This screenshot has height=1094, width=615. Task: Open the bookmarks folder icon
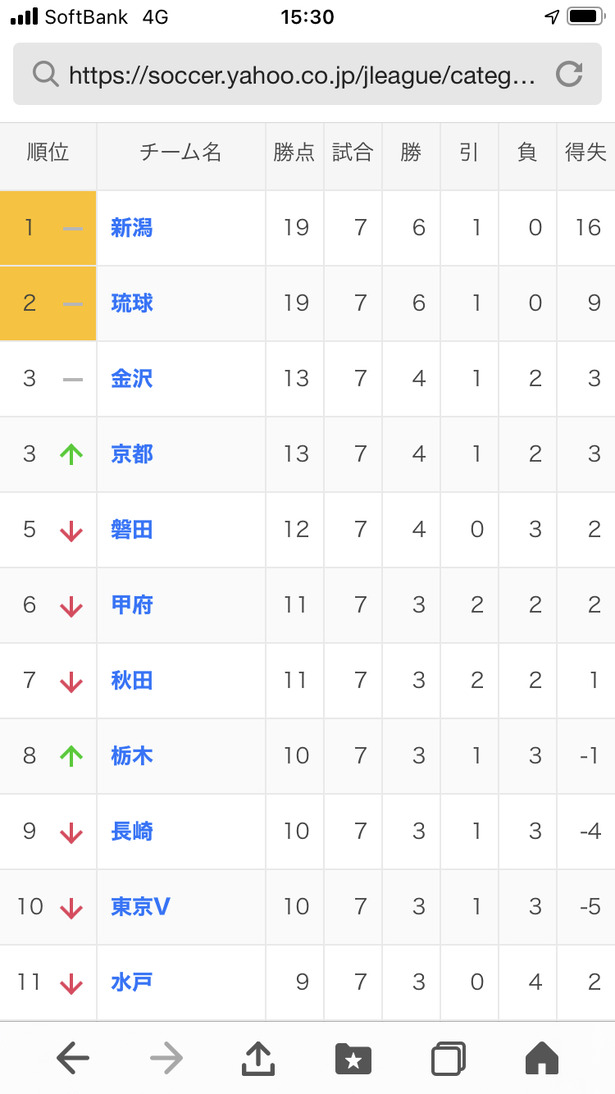point(353,1059)
